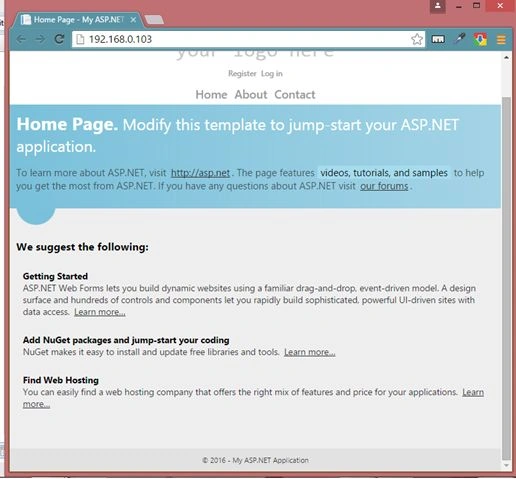The height and width of the screenshot is (479, 516).
Task: Open Learn more under Find Web Hosting
Action: click(x=473, y=392)
